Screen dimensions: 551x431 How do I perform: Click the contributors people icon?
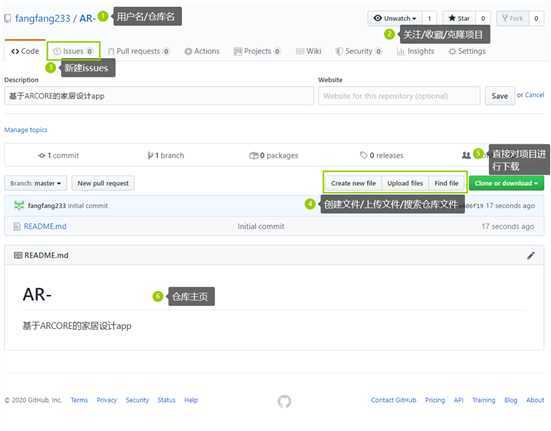click(466, 155)
